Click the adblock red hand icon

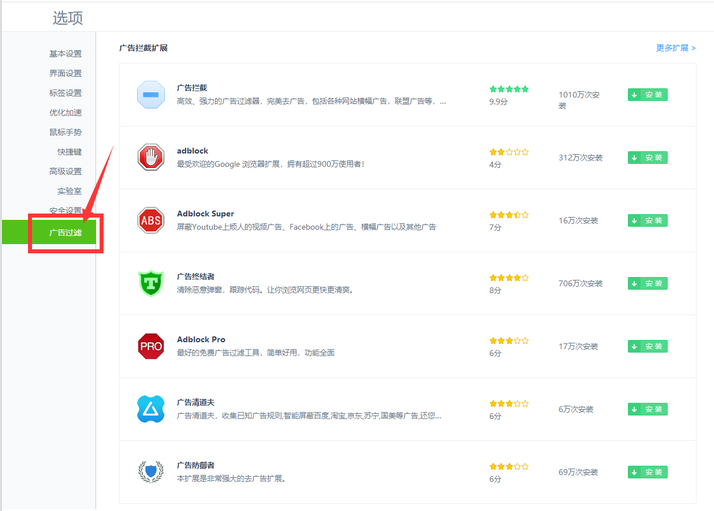(151, 158)
